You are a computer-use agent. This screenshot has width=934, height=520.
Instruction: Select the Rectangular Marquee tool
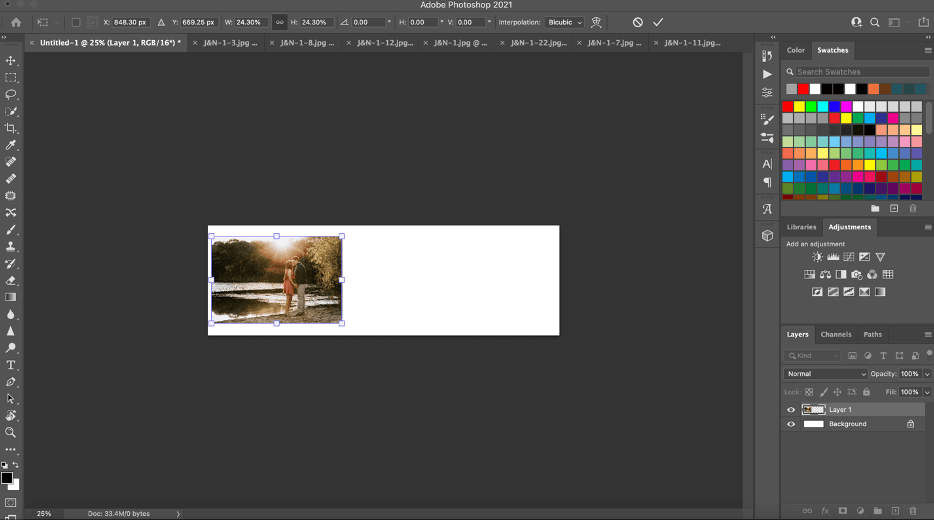pyautogui.click(x=11, y=78)
